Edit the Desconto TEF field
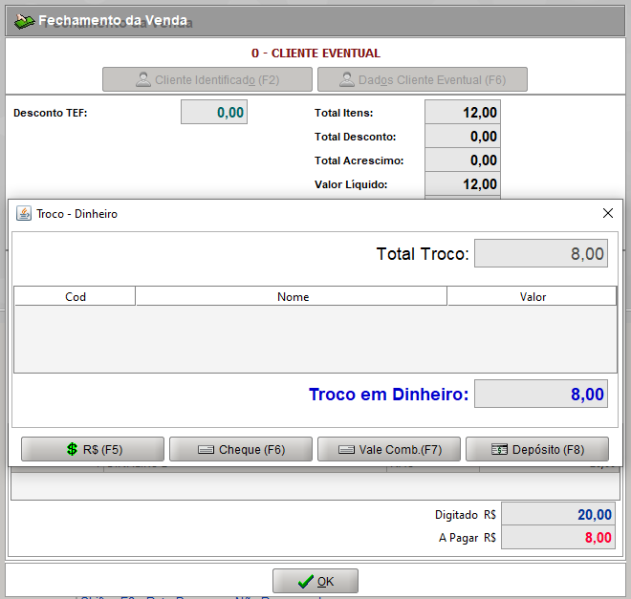This screenshot has width=631, height=599. coord(214,113)
